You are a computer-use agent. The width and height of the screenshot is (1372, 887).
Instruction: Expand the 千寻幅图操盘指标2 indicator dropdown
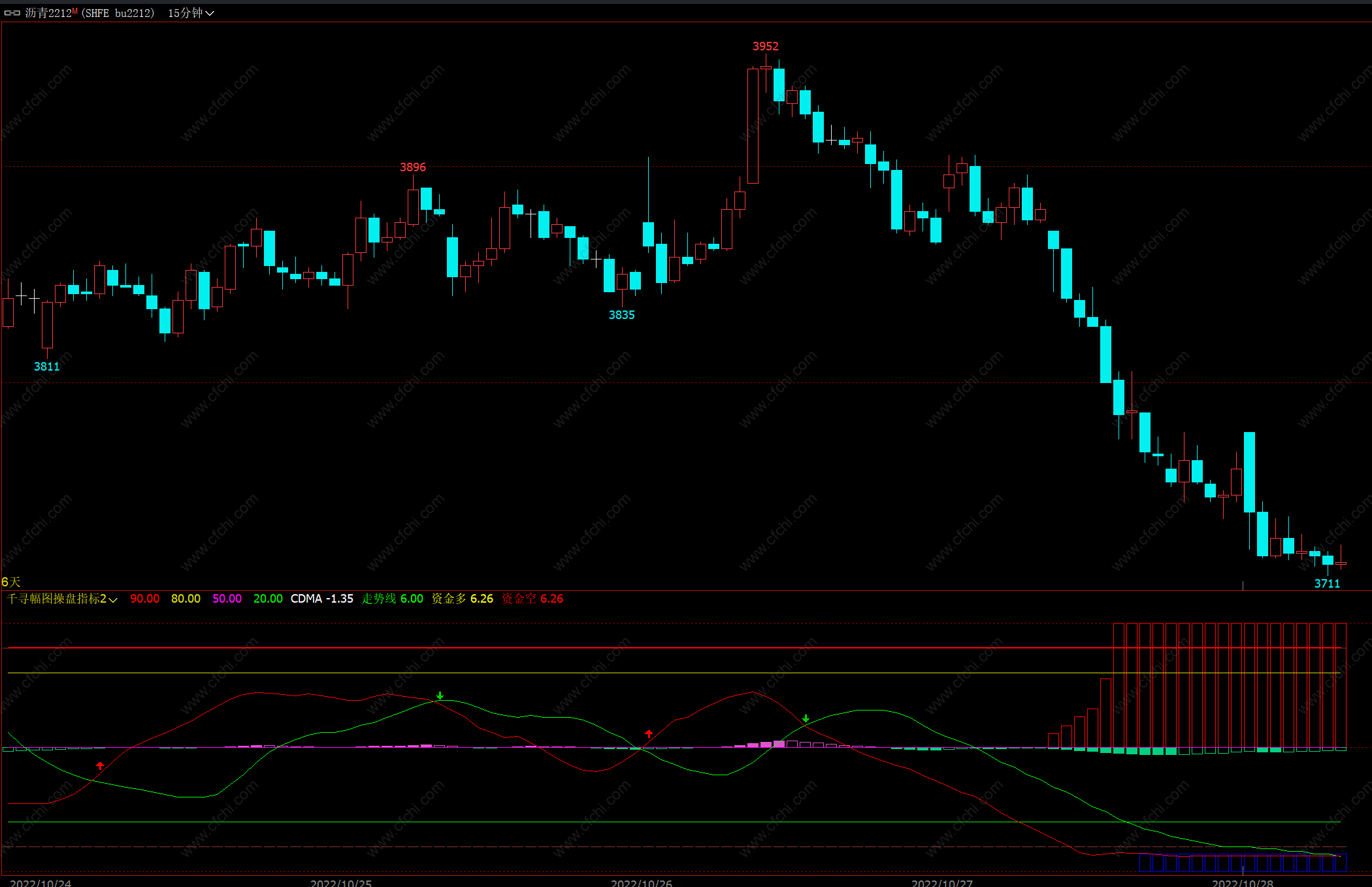click(x=113, y=599)
